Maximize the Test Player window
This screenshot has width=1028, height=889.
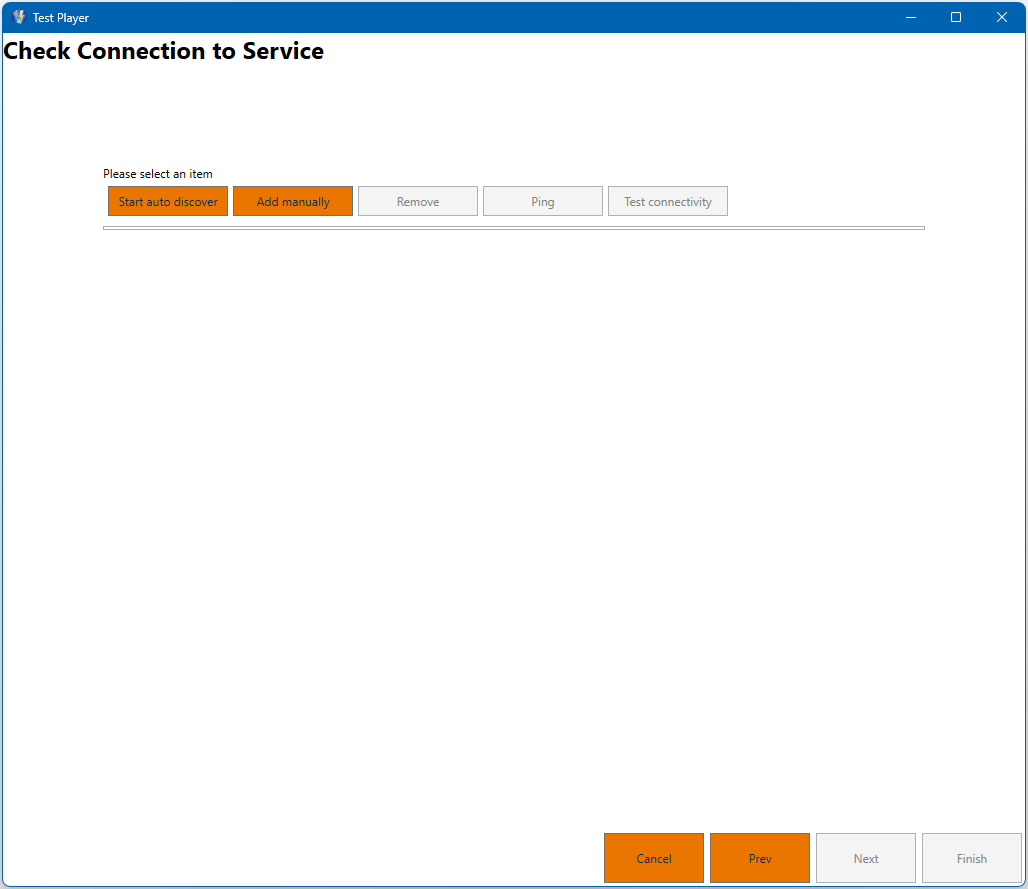coord(956,17)
